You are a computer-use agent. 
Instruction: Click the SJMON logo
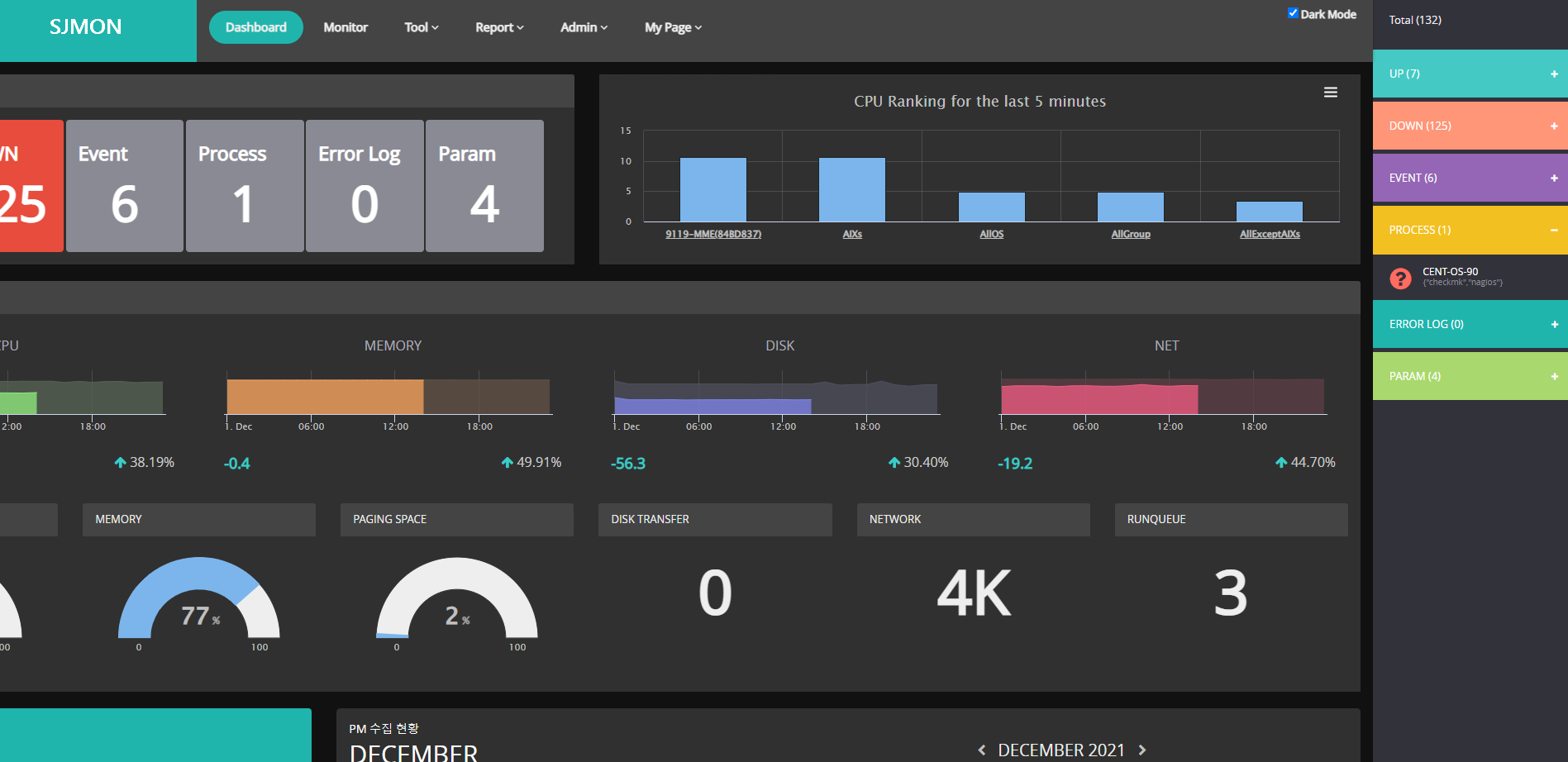click(85, 26)
